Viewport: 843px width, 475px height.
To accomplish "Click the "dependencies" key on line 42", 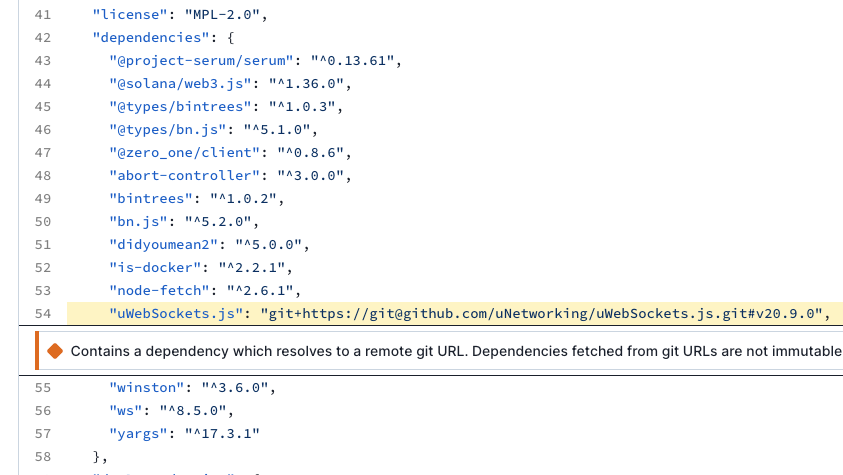I will coord(151,38).
